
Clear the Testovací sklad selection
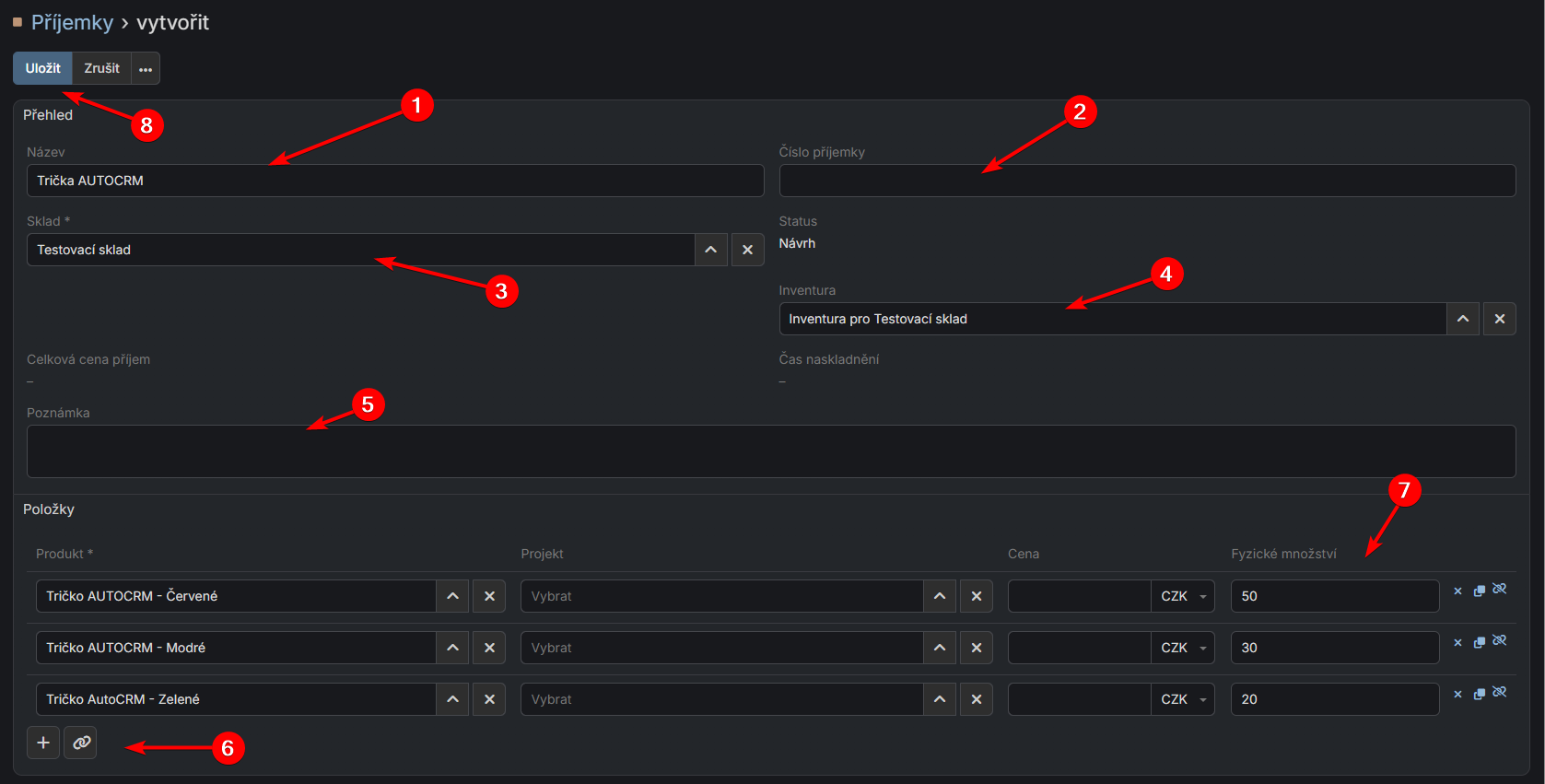pos(747,250)
